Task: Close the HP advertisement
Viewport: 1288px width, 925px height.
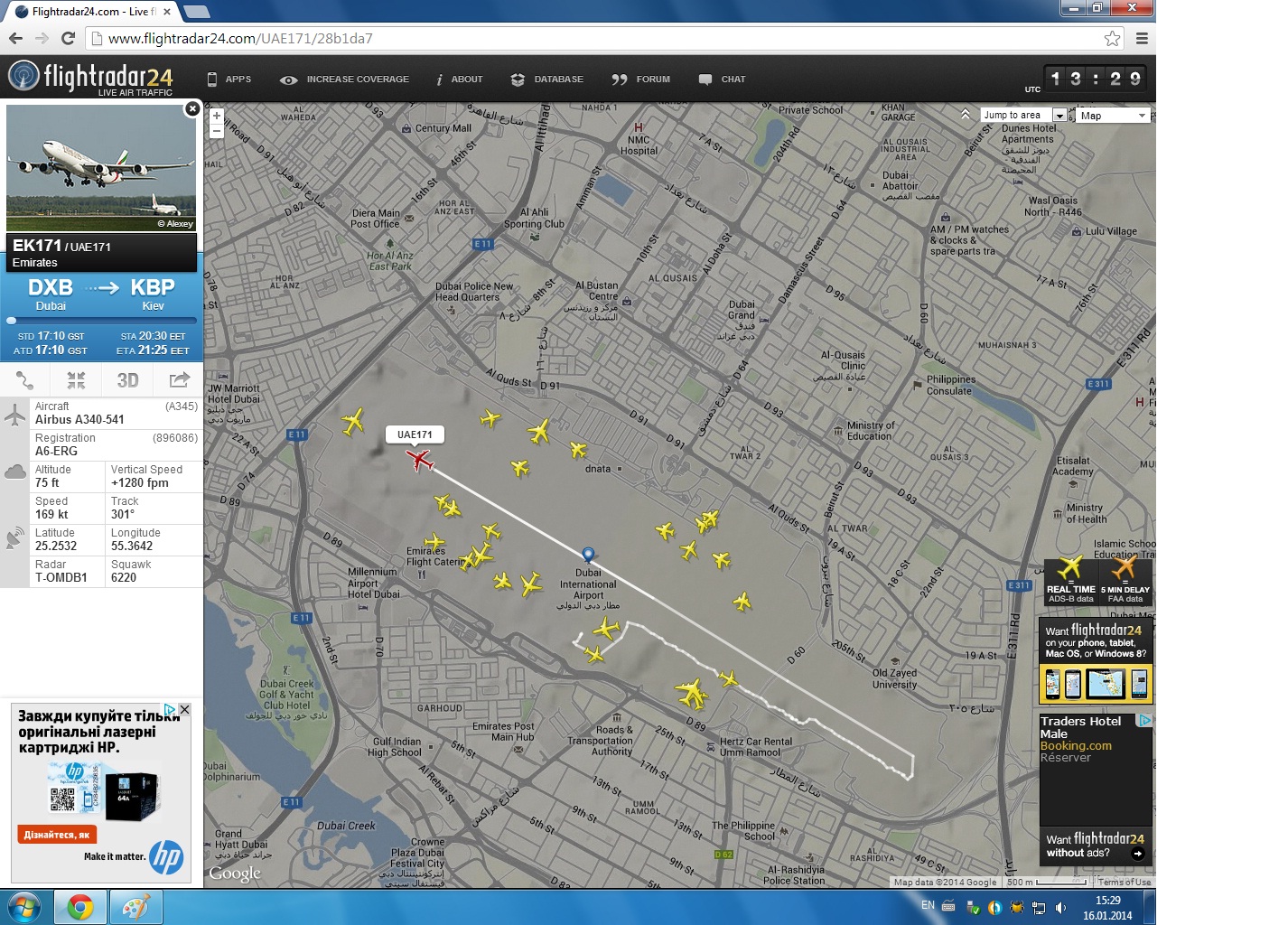Action: point(184,710)
